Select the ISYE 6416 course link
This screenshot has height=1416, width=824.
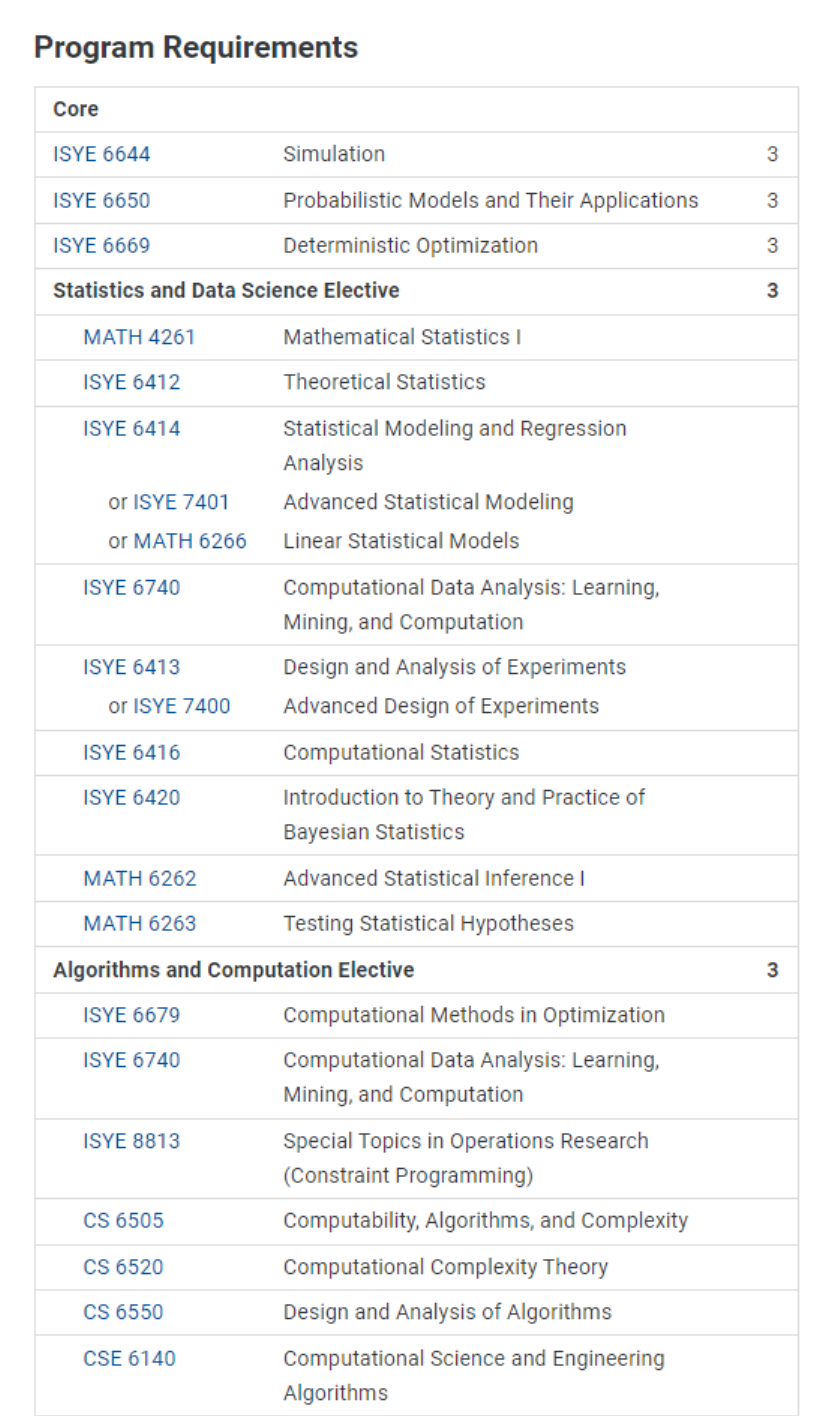point(131,752)
